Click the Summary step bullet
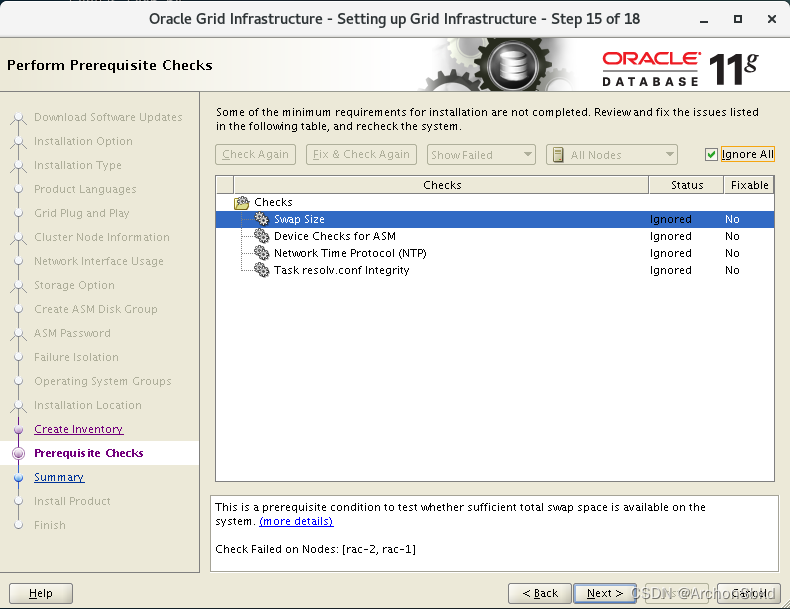The height and width of the screenshot is (609, 790). point(19,477)
